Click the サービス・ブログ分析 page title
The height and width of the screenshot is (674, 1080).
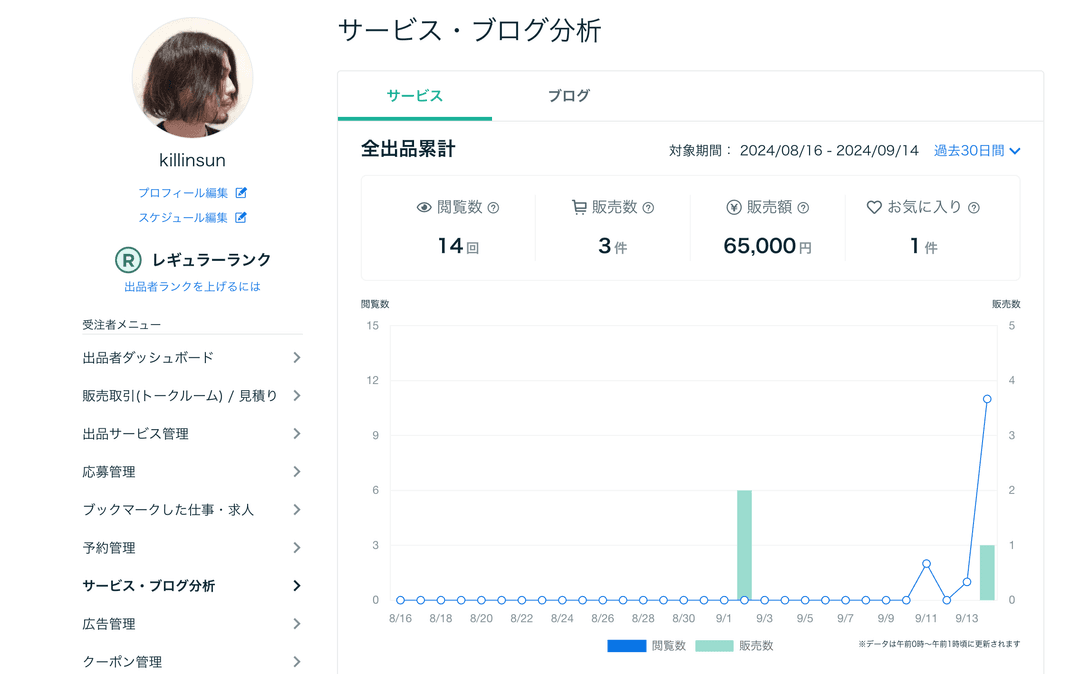(x=470, y=31)
